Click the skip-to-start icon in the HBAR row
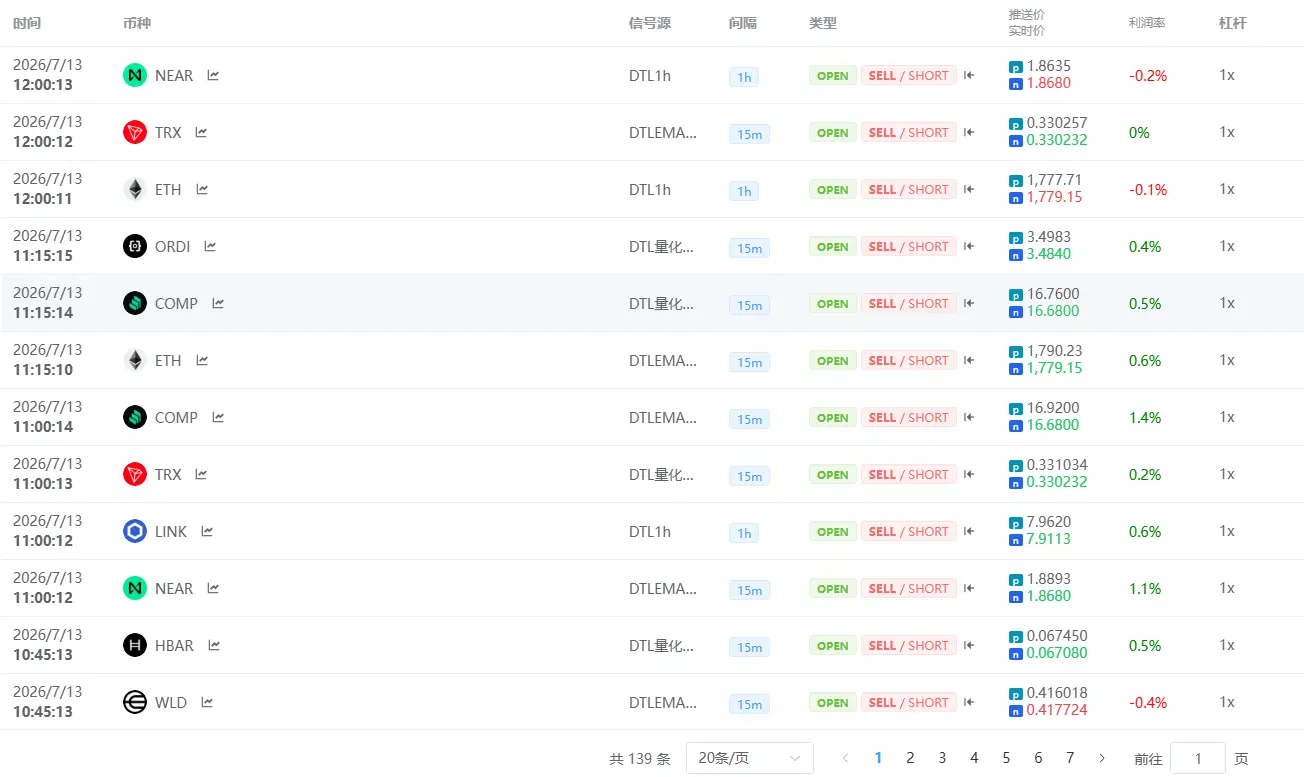The image size is (1304, 777). (969, 645)
